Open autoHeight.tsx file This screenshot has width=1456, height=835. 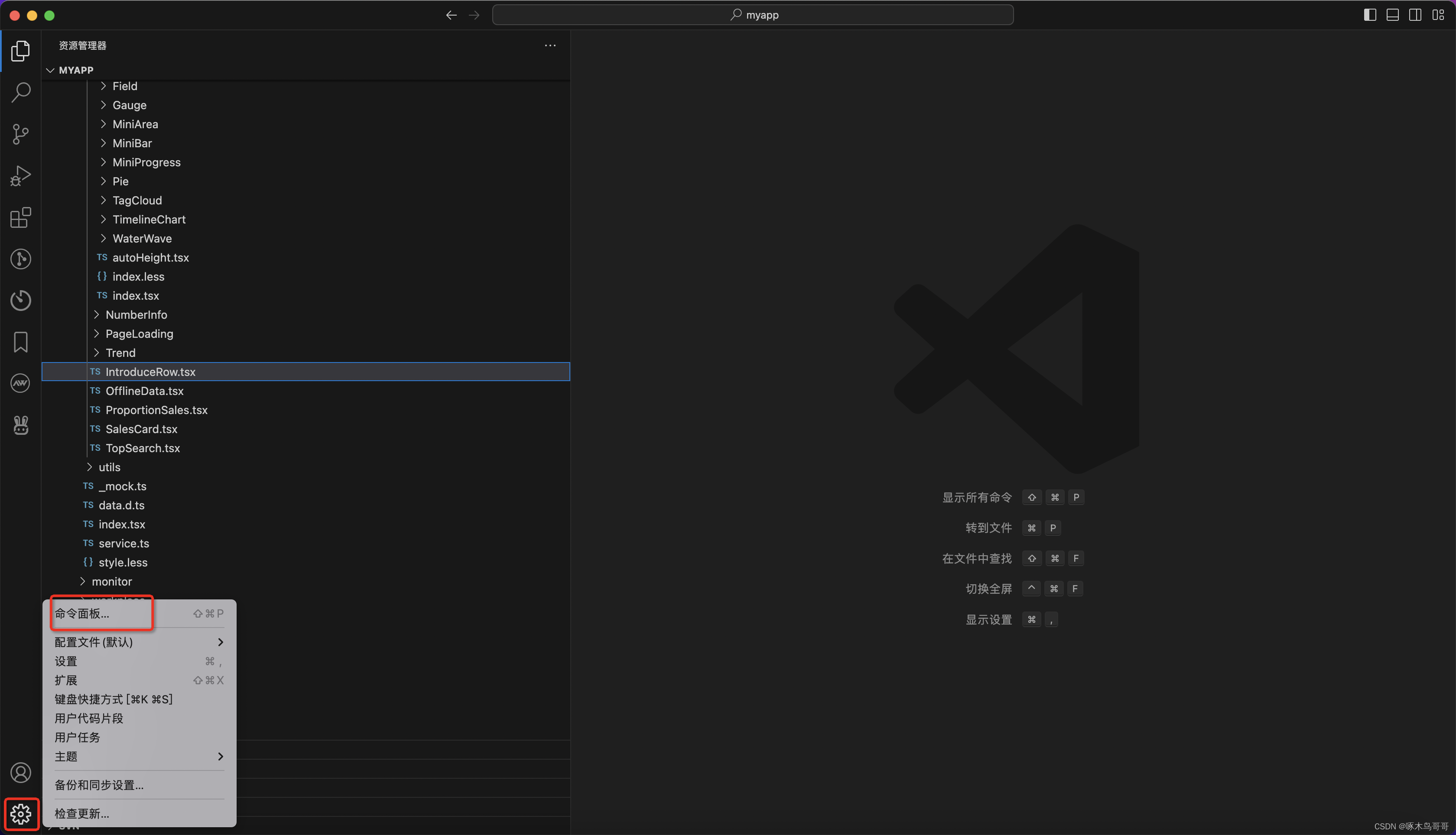tap(306, 258)
